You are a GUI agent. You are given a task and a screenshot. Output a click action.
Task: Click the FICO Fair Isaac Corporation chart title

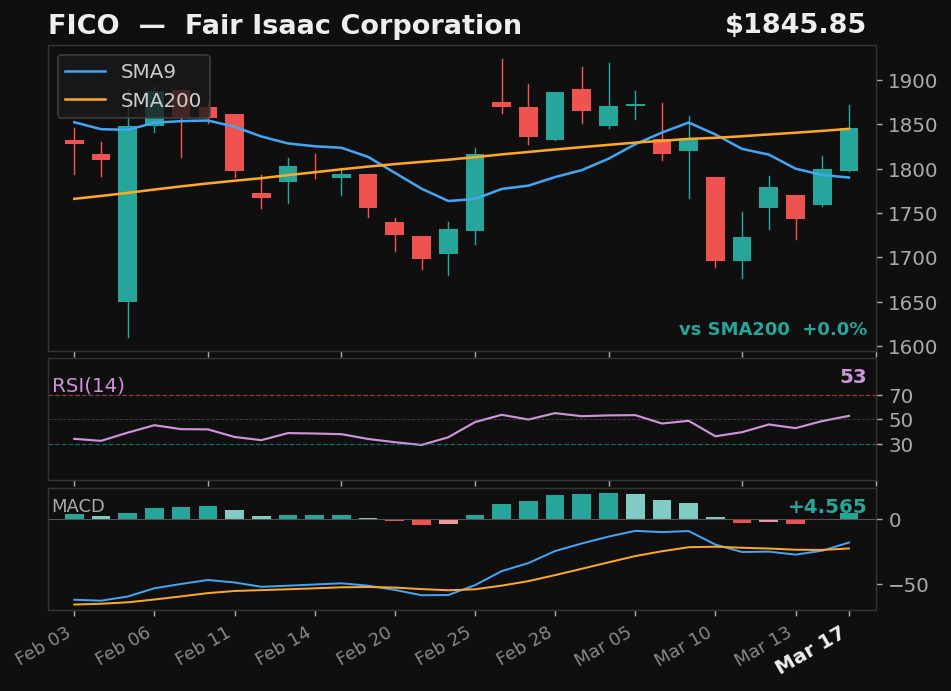(284, 25)
